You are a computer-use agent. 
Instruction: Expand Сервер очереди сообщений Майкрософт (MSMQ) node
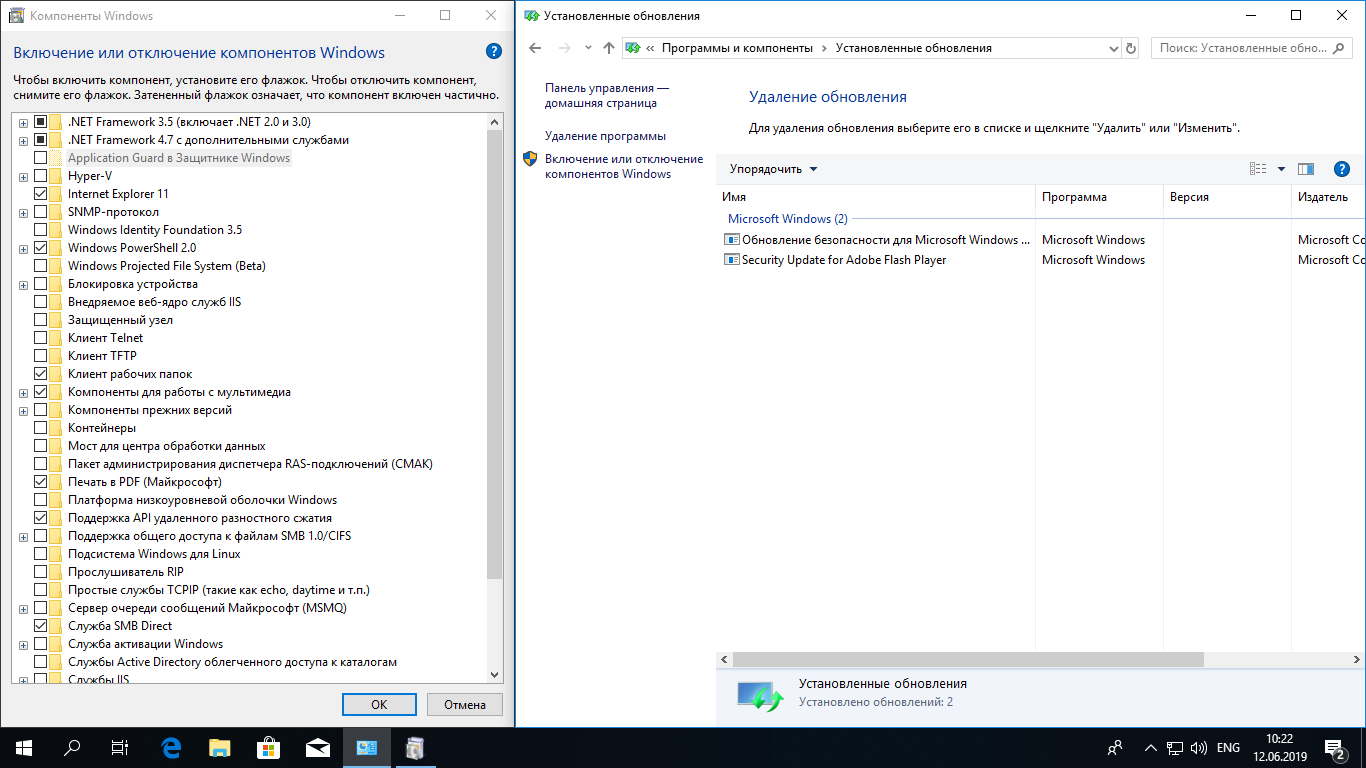coord(23,608)
